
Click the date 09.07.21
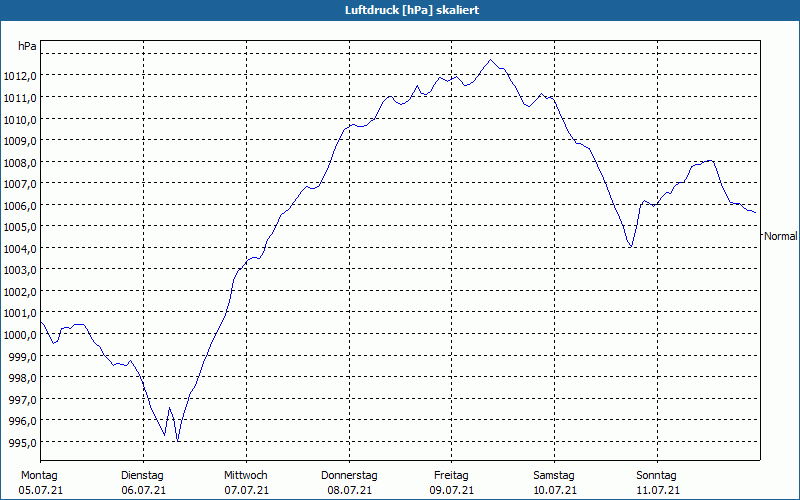452,491
